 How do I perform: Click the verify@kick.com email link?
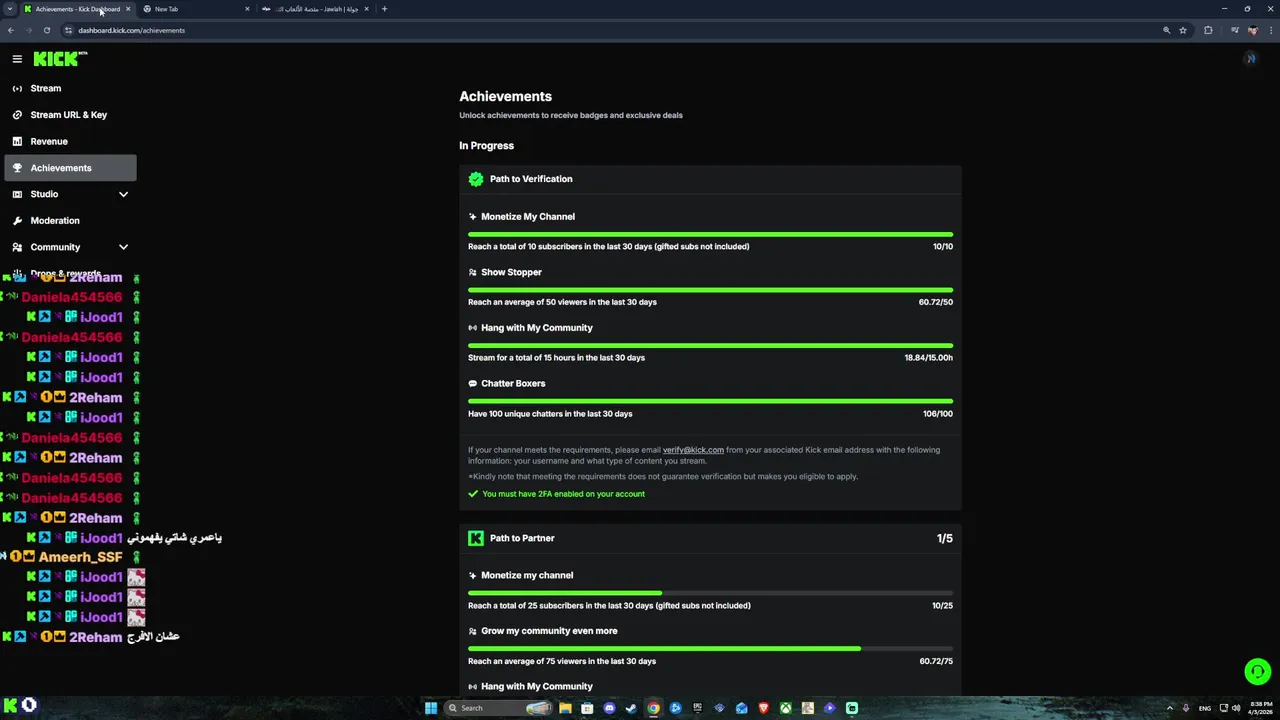693,450
